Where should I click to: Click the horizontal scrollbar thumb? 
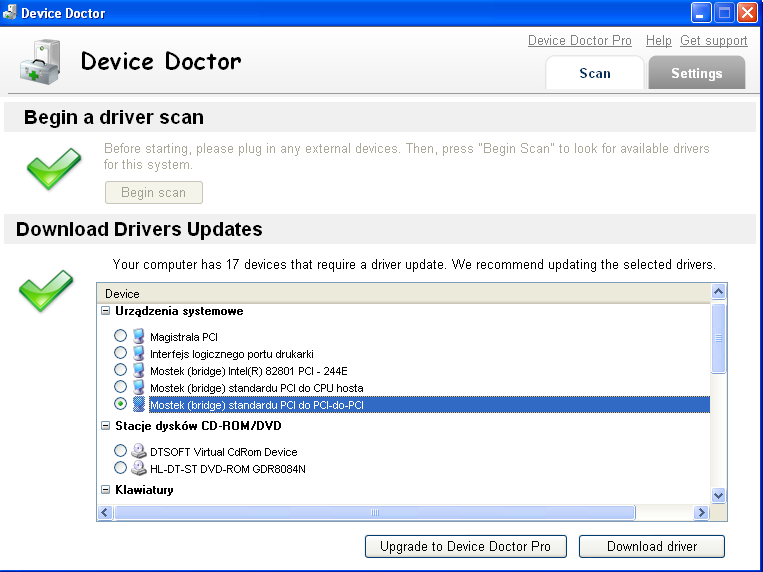375,512
